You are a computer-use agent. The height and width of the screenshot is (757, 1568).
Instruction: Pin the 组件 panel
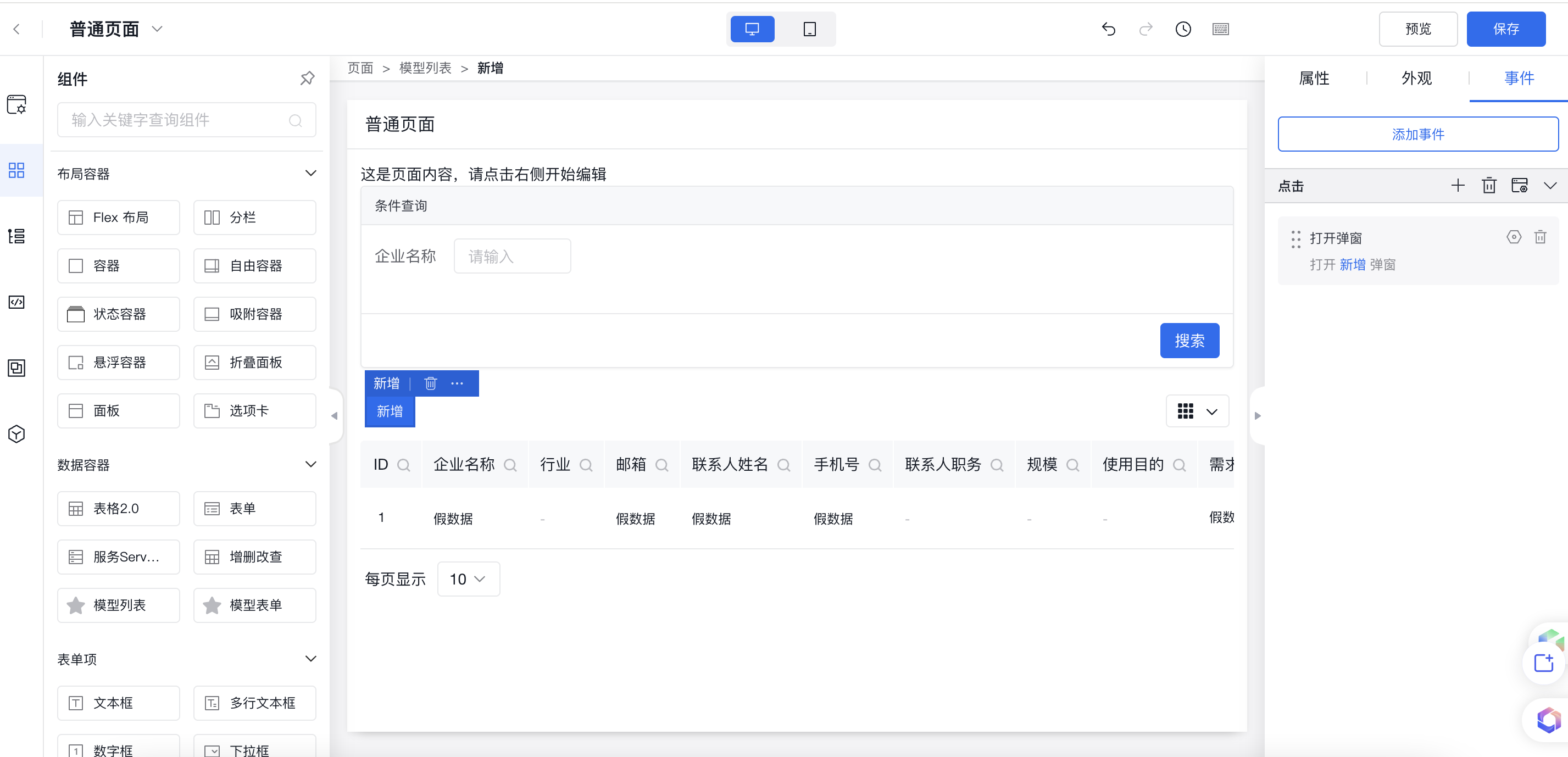307,79
